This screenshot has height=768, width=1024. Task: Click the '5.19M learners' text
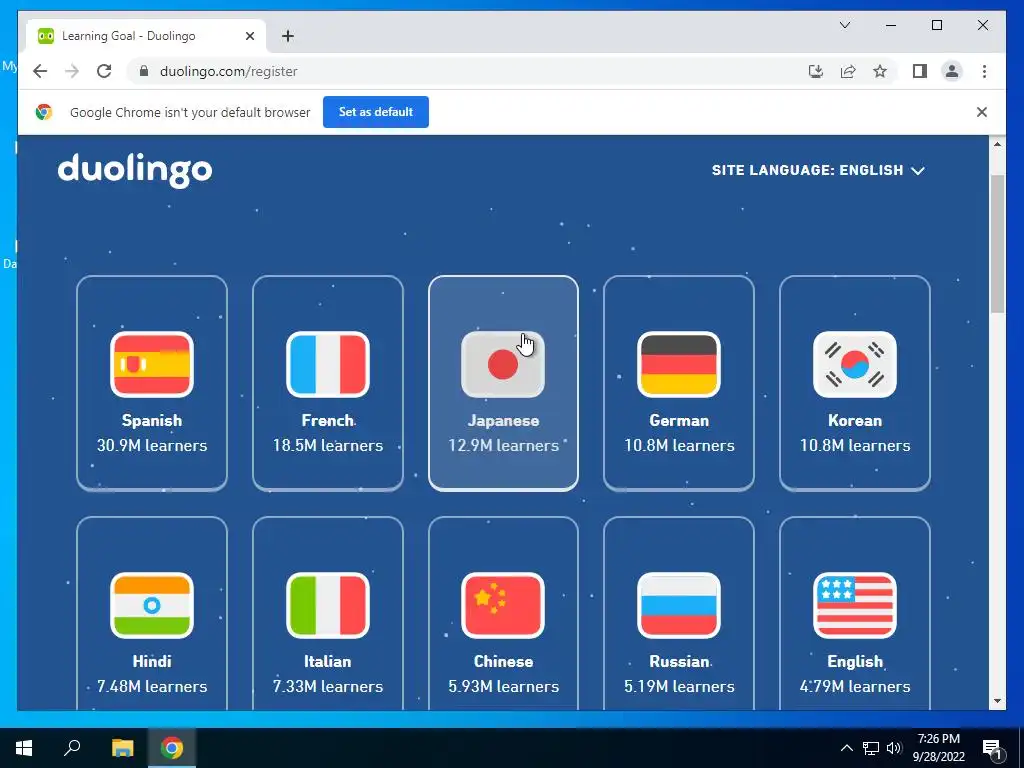click(x=679, y=686)
